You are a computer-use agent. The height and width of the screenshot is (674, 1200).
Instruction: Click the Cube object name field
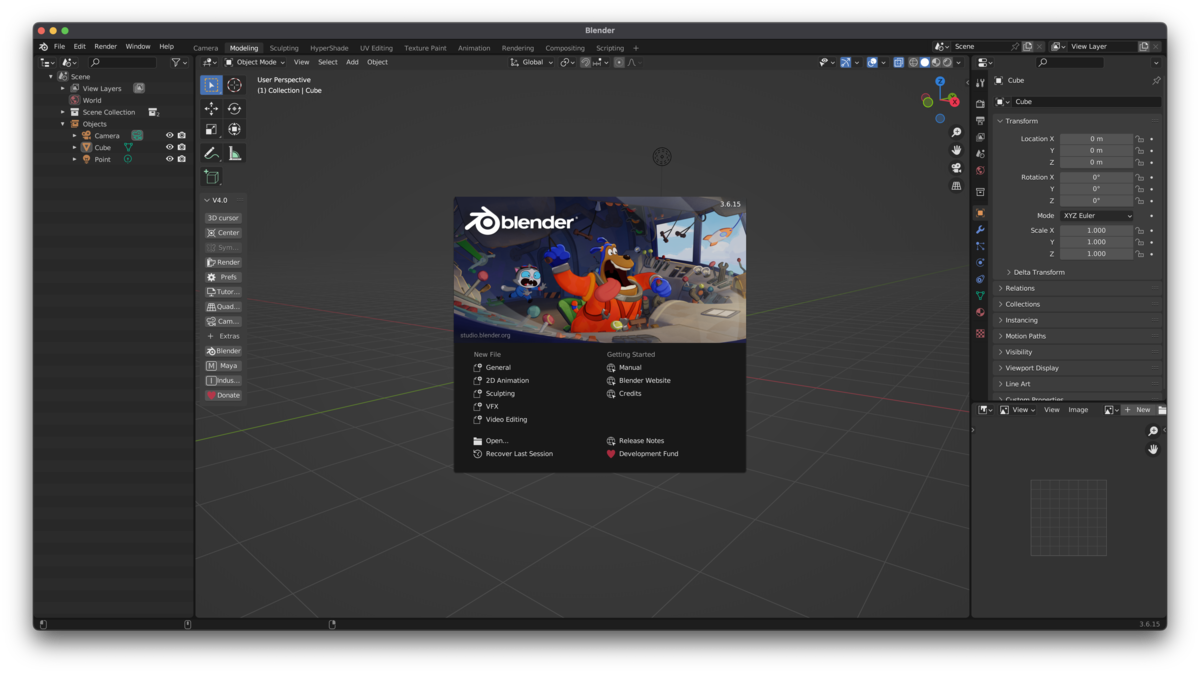coord(1087,102)
